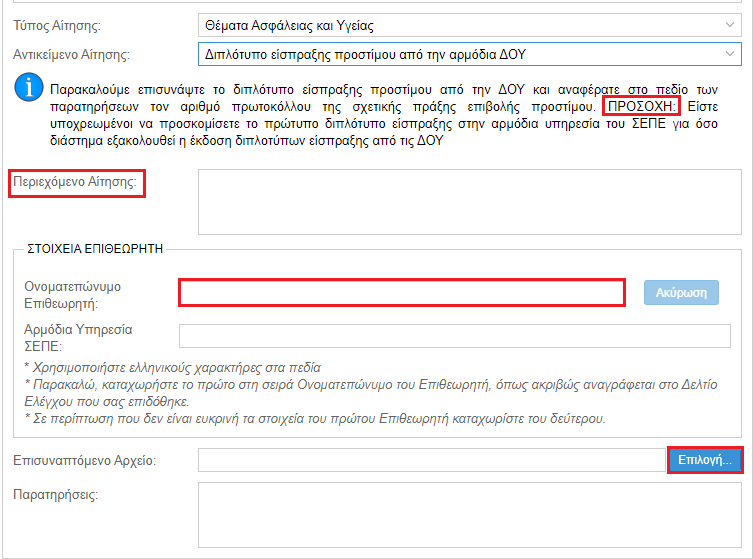Click the Παρατηρήσεις label
The height and width of the screenshot is (559, 753).
(x=55, y=495)
